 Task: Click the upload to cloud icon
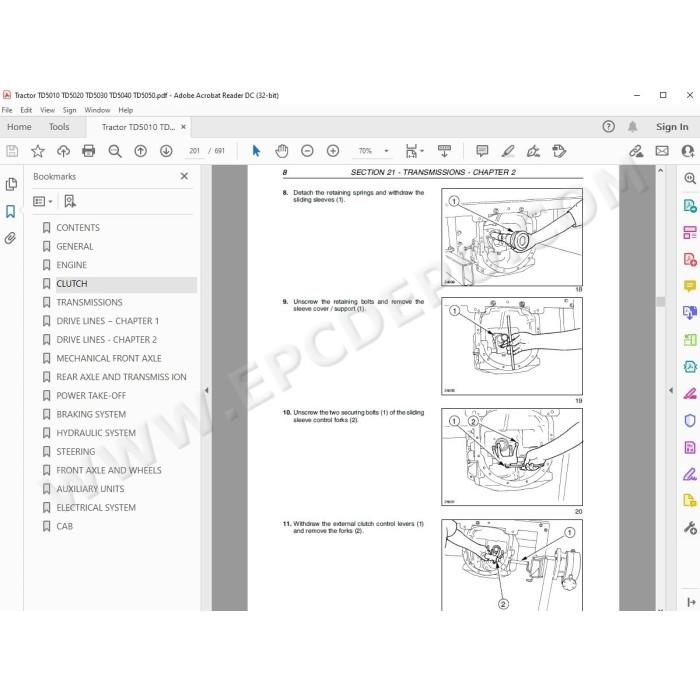click(63, 151)
